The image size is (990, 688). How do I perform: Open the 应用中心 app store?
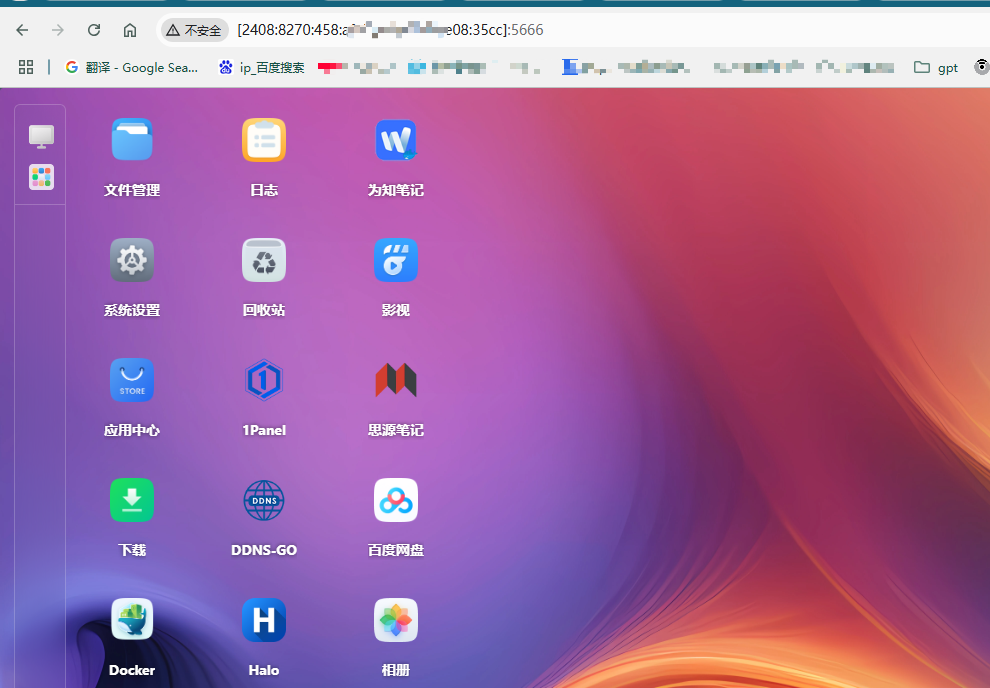click(x=132, y=380)
